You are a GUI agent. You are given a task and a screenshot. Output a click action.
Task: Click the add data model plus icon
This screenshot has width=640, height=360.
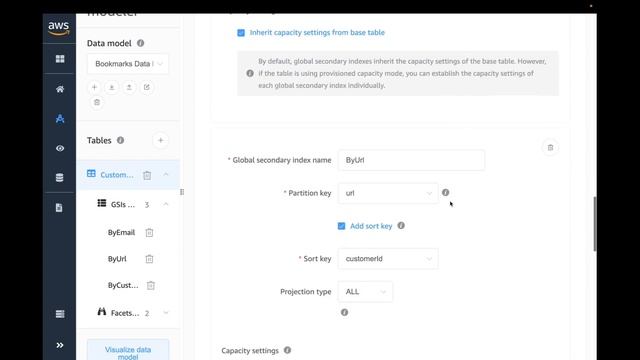tap(94, 87)
